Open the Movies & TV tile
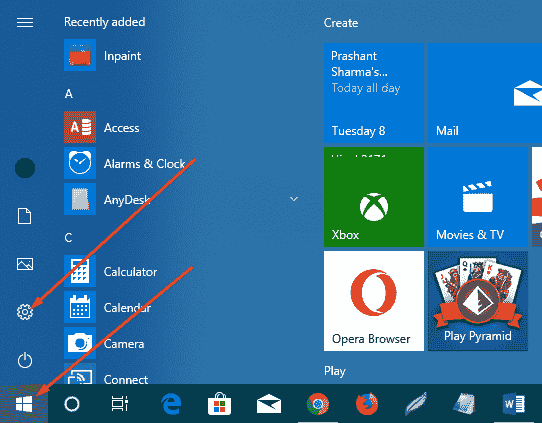 [x=478, y=197]
